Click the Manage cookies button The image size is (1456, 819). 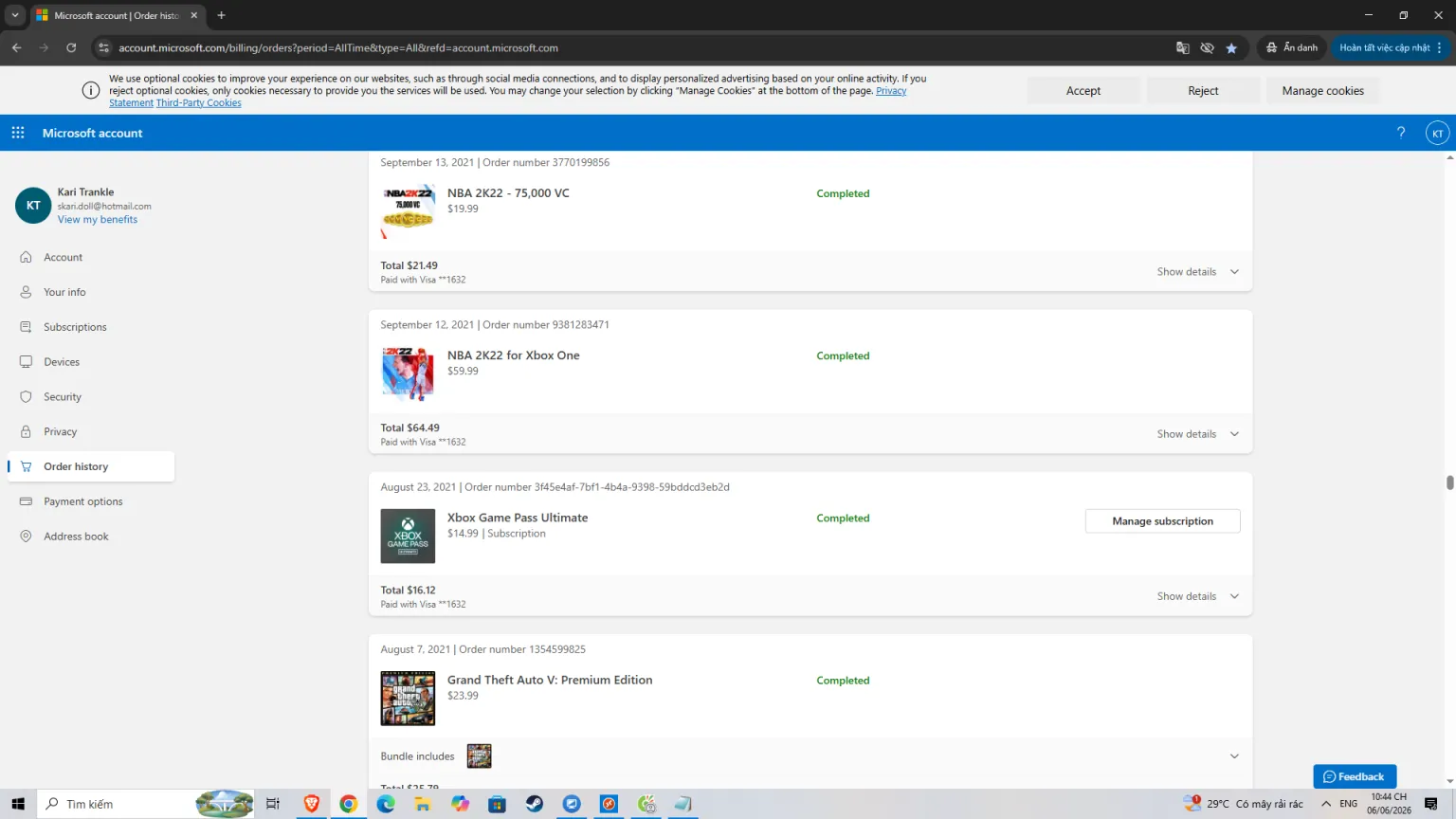[1322, 91]
